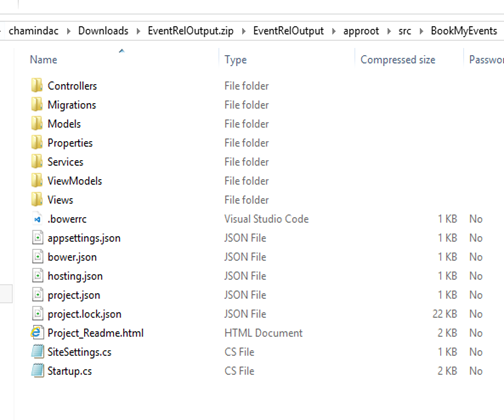Select the appsettings.json file name
The width and height of the screenshot is (504, 420).
click(84, 238)
